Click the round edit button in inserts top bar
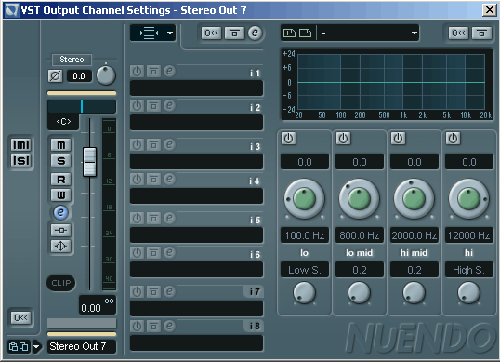This screenshot has width=500, height=362. tap(255, 33)
